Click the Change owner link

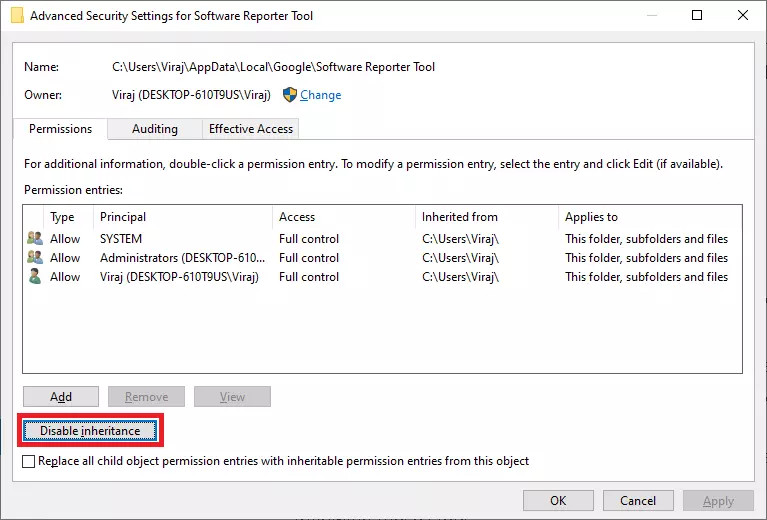(320, 95)
